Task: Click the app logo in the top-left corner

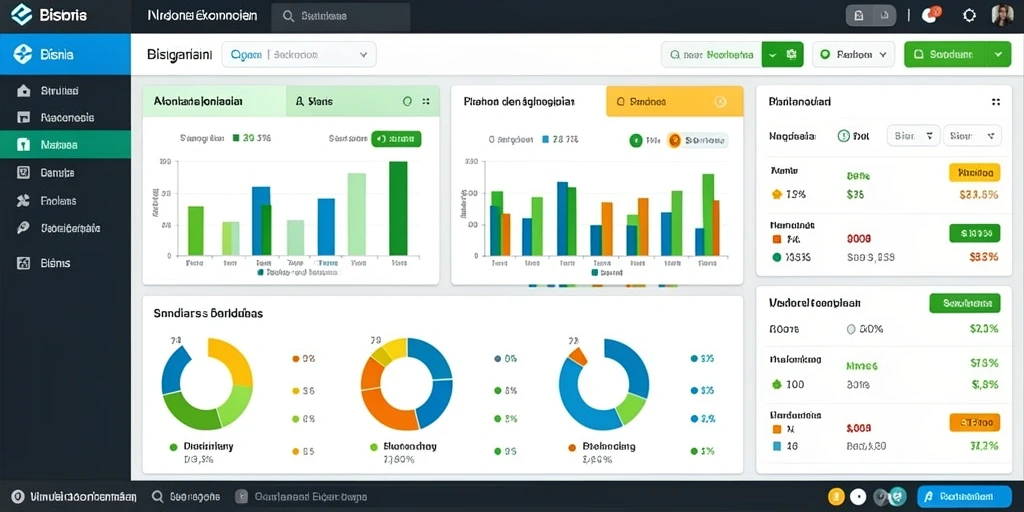Action: point(21,14)
